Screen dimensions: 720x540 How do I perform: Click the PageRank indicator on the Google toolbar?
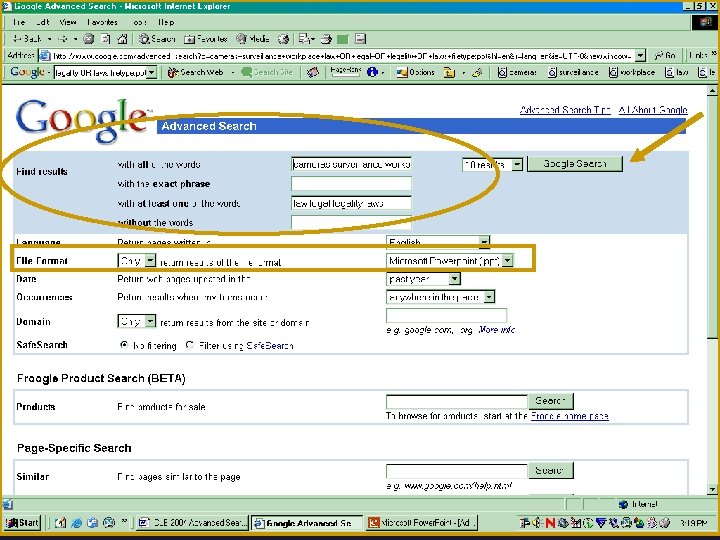click(345, 72)
